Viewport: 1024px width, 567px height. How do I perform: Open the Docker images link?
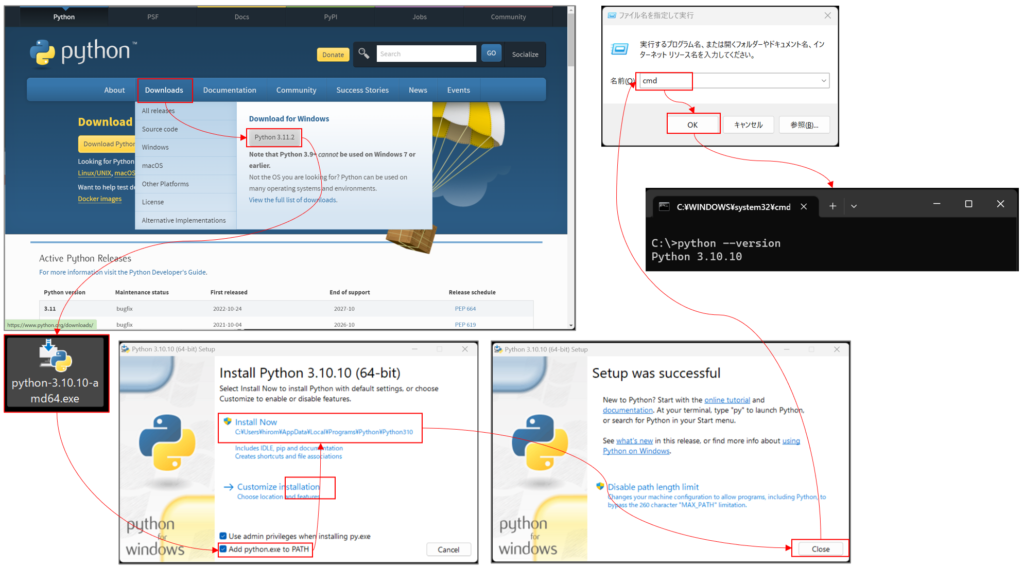99,199
